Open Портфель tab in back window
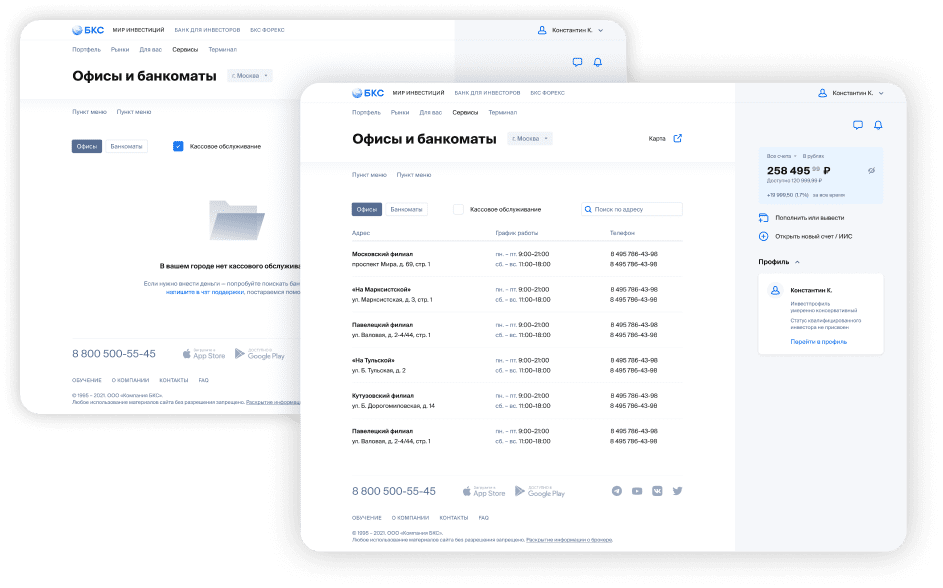The width and height of the screenshot is (943, 588). [x=86, y=49]
